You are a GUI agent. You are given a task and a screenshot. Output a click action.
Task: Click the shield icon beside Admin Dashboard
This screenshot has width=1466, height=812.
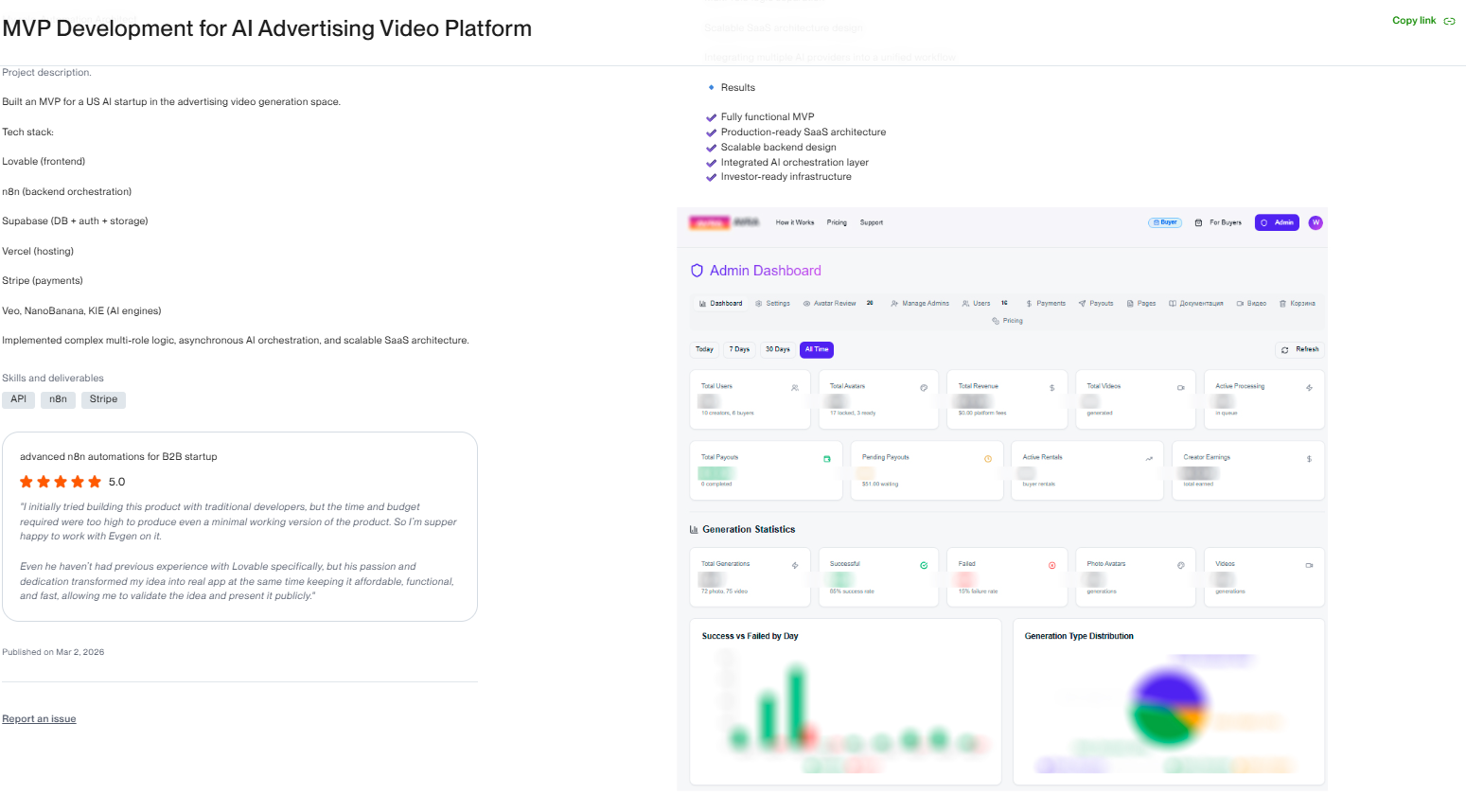[x=697, y=271]
